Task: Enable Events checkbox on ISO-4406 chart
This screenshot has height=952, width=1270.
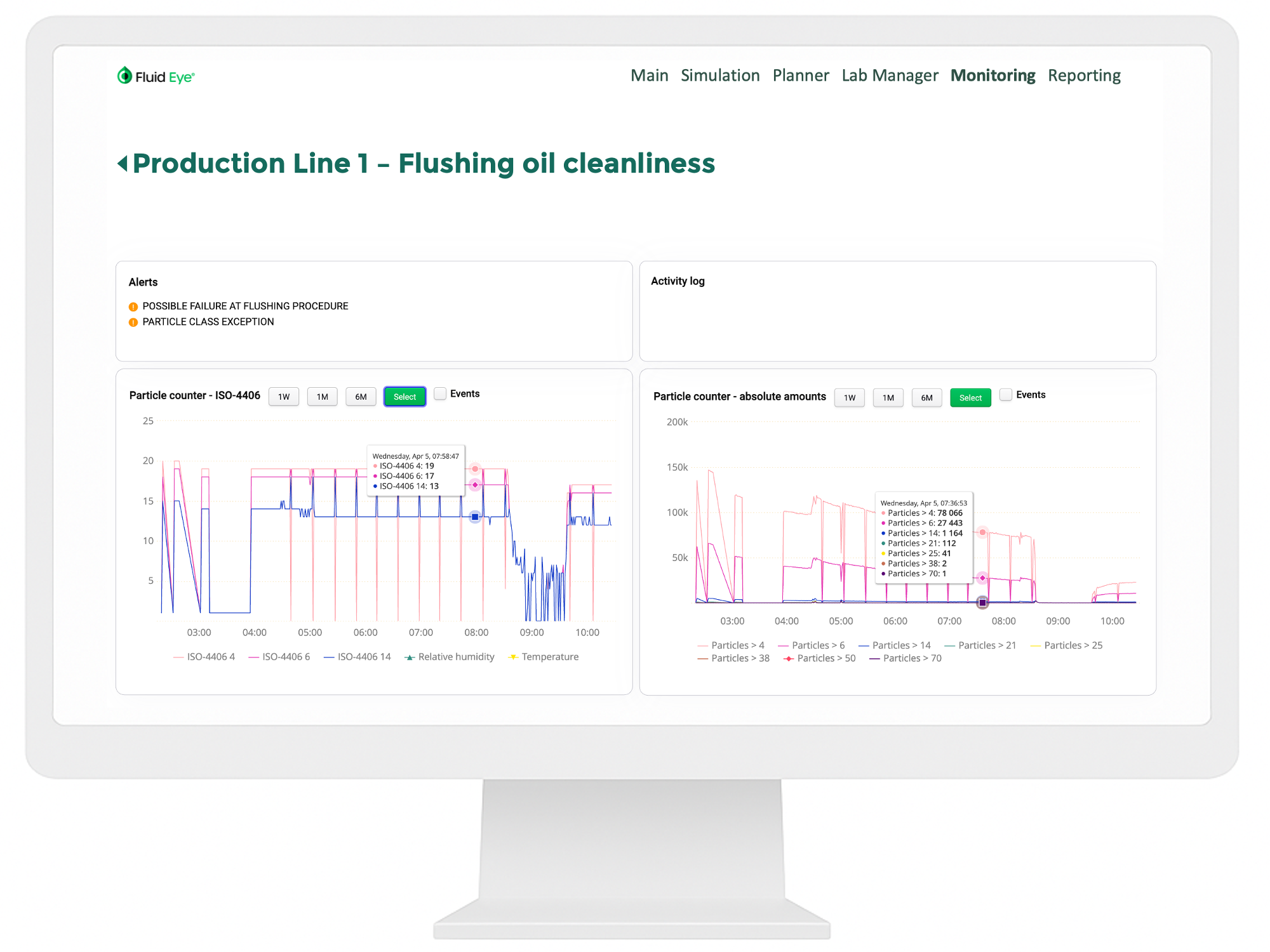Action: (440, 393)
